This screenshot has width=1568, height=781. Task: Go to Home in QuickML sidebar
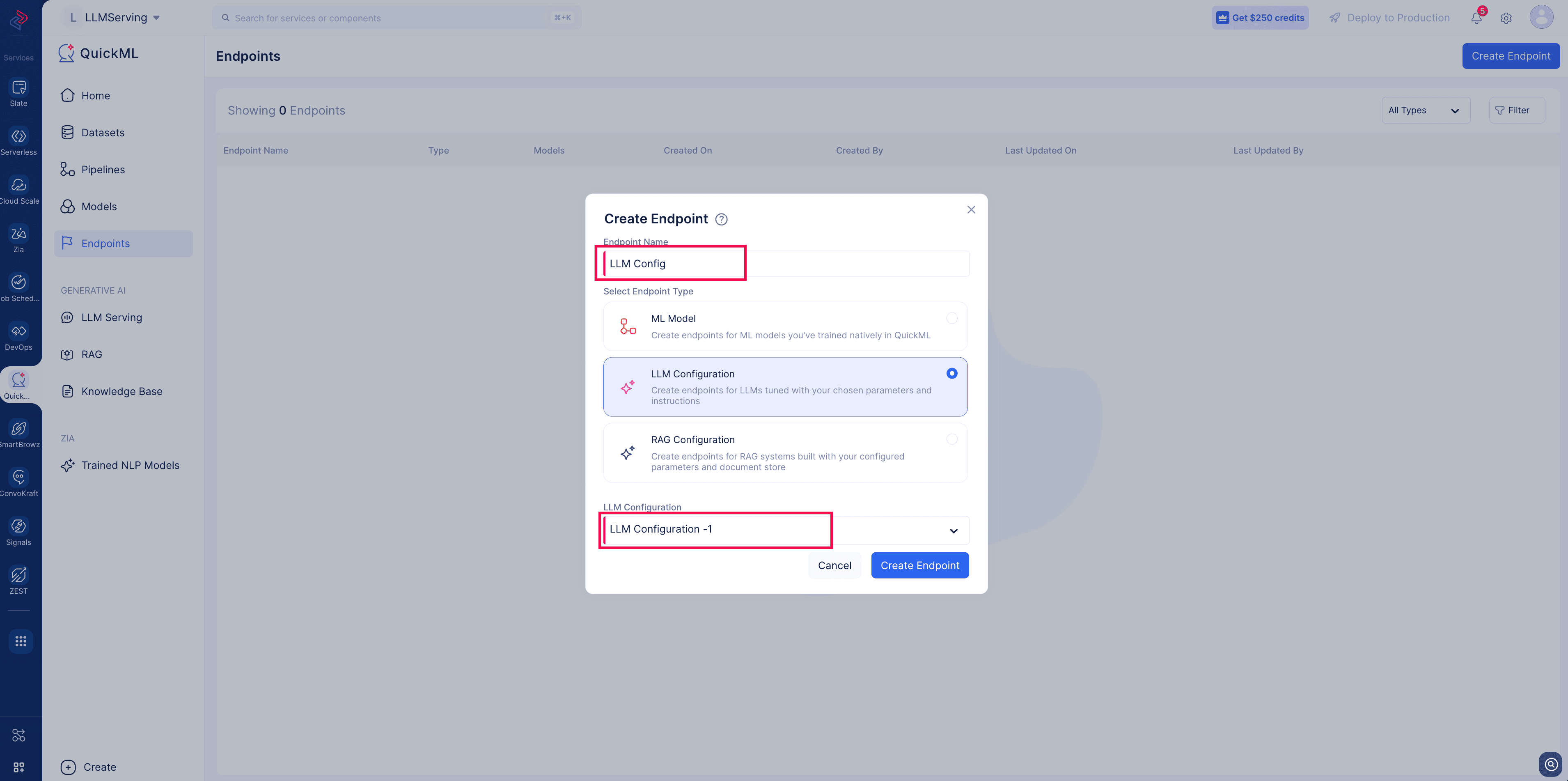[x=123, y=96]
